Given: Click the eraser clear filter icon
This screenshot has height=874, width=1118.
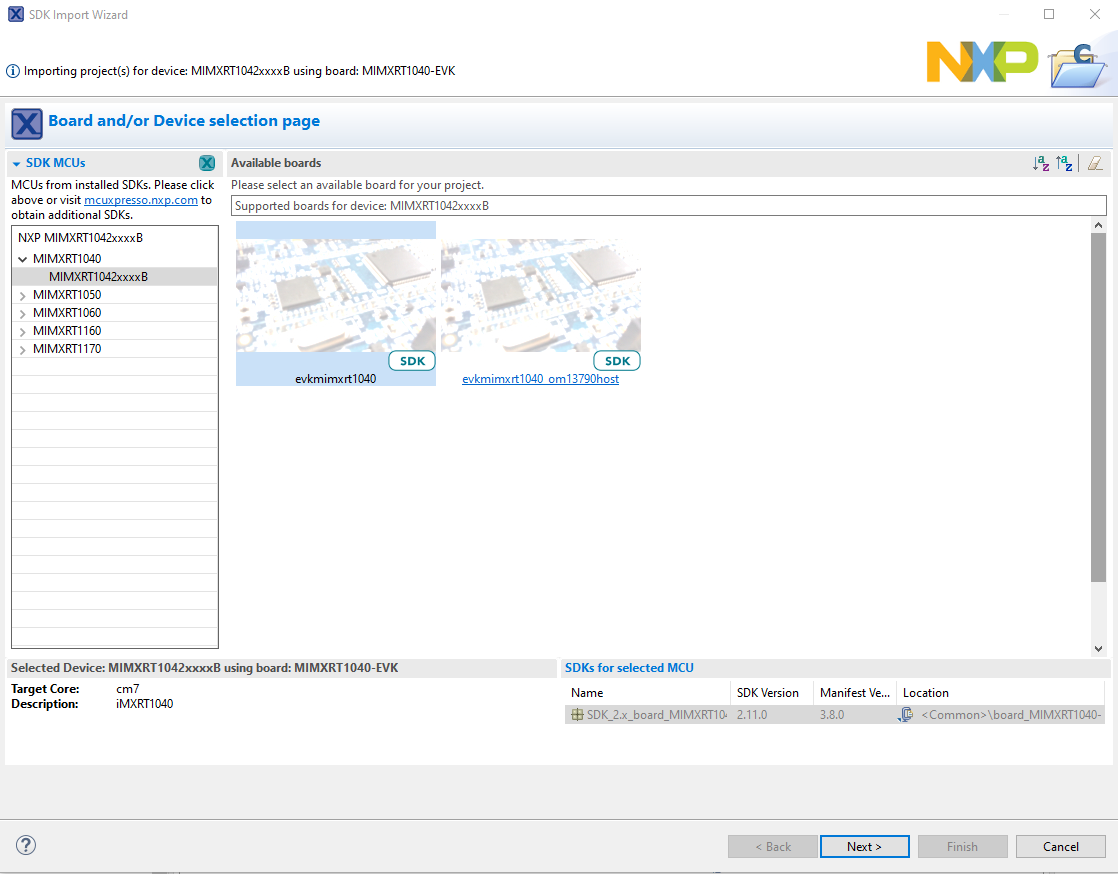Looking at the screenshot, I should click(x=1095, y=163).
